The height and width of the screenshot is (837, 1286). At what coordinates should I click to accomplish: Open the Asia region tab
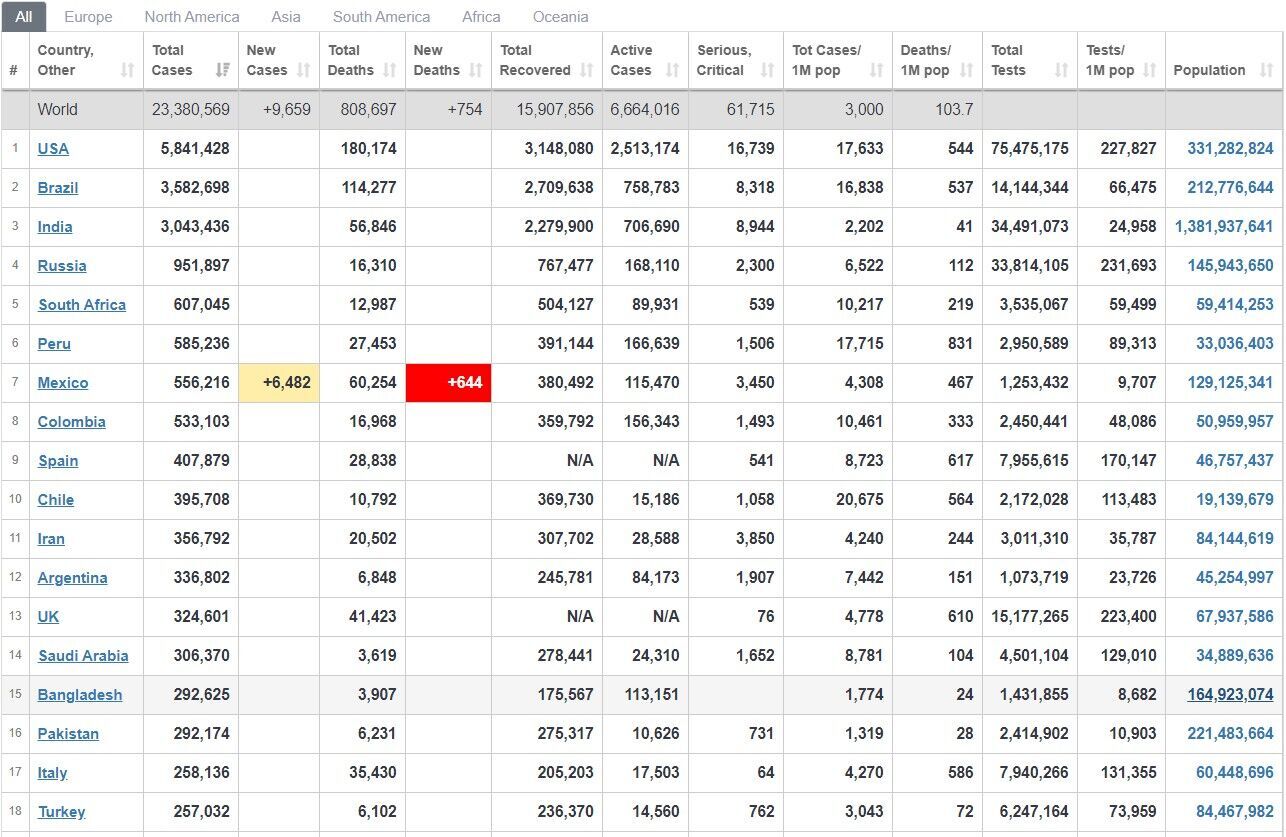pyautogui.click(x=286, y=17)
